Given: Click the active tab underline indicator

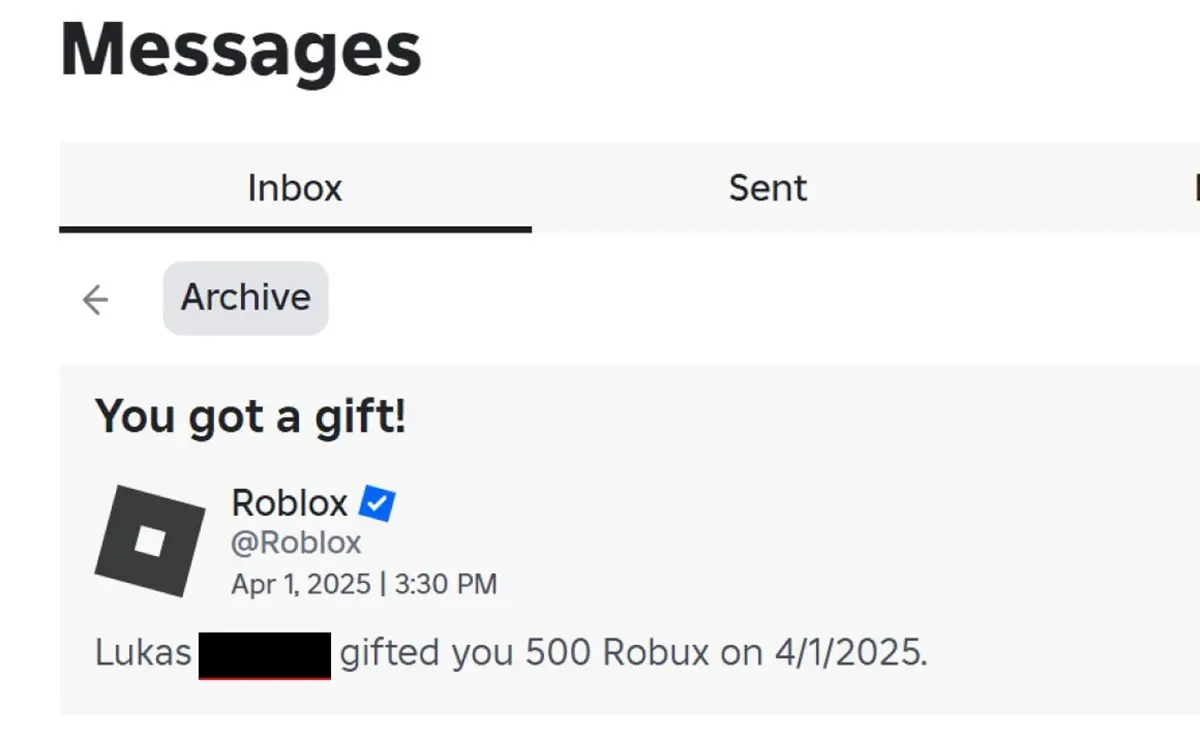Looking at the screenshot, I should pos(295,230).
